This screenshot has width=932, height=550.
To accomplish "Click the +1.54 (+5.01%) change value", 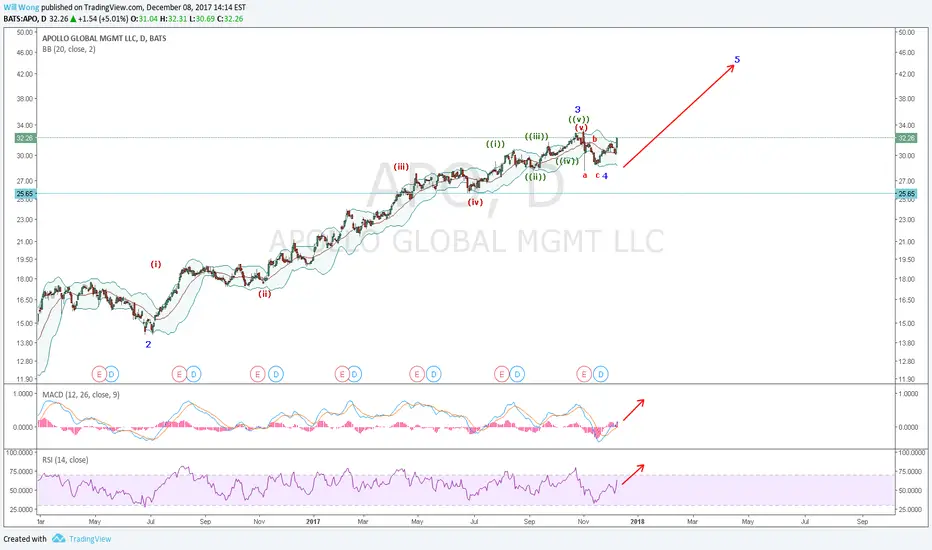I will [103, 18].
